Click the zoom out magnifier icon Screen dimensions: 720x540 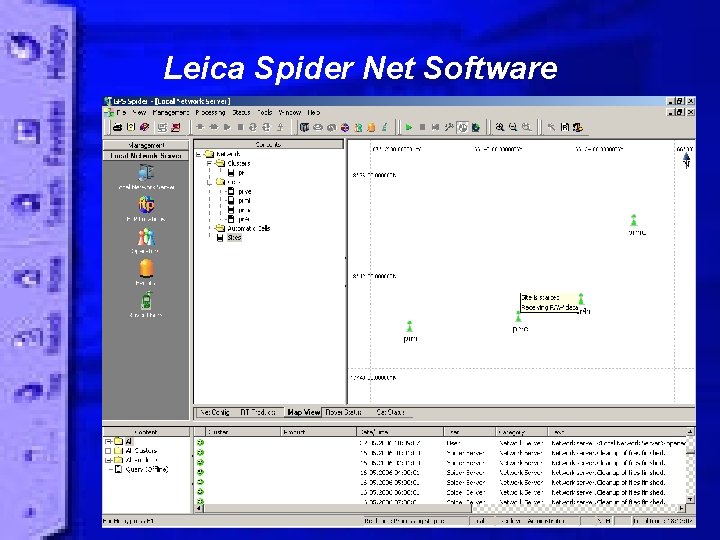click(x=513, y=127)
